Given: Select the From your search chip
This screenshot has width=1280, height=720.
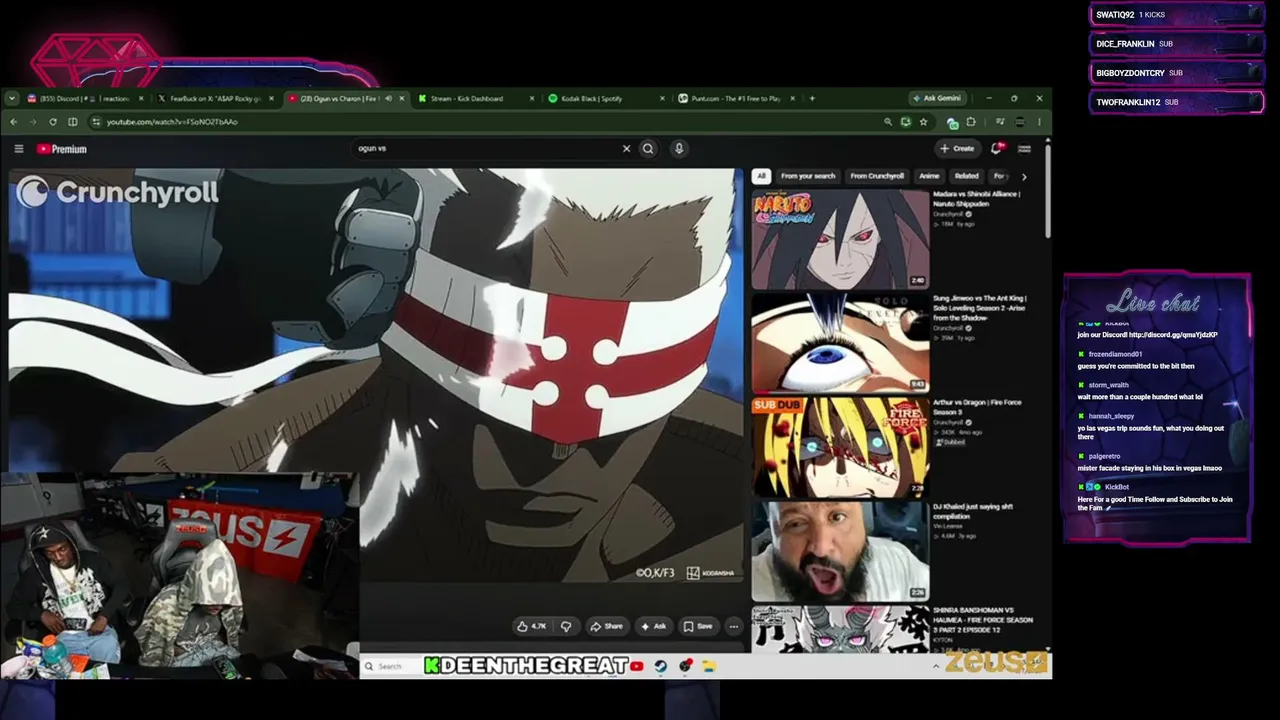Looking at the screenshot, I should (808, 176).
